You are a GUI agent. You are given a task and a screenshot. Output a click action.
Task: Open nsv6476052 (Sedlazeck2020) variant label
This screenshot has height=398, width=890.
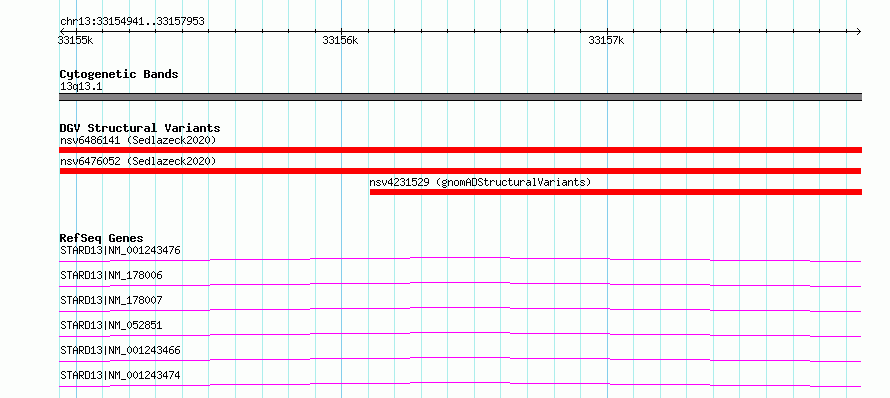click(138, 161)
